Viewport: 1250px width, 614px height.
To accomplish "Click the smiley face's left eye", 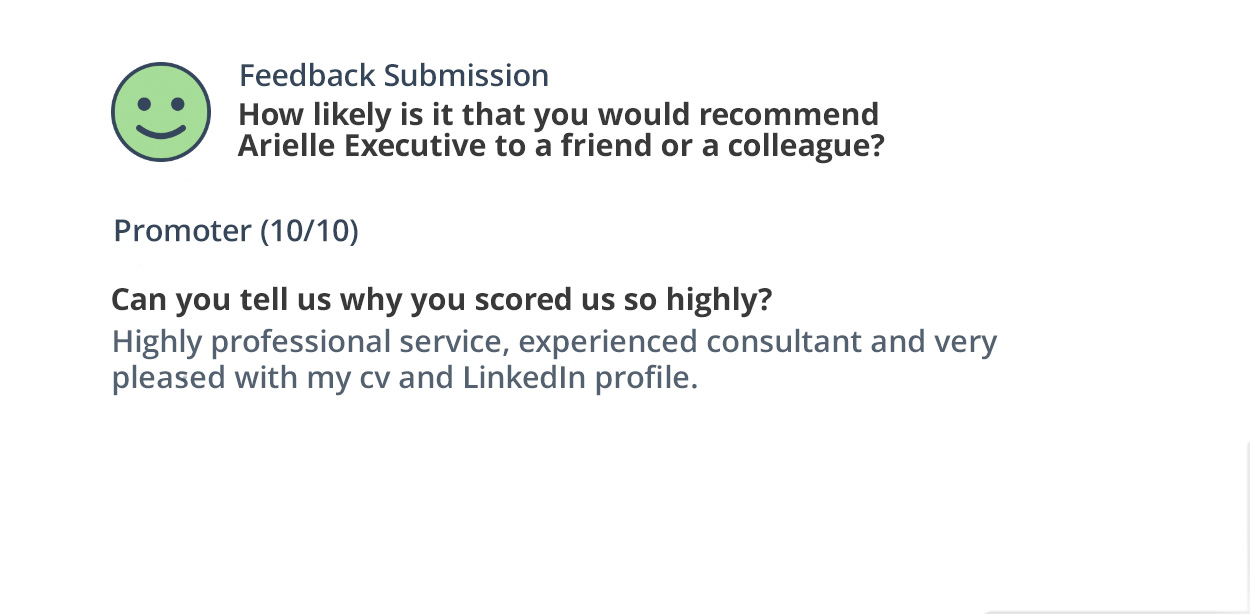I will (145, 103).
